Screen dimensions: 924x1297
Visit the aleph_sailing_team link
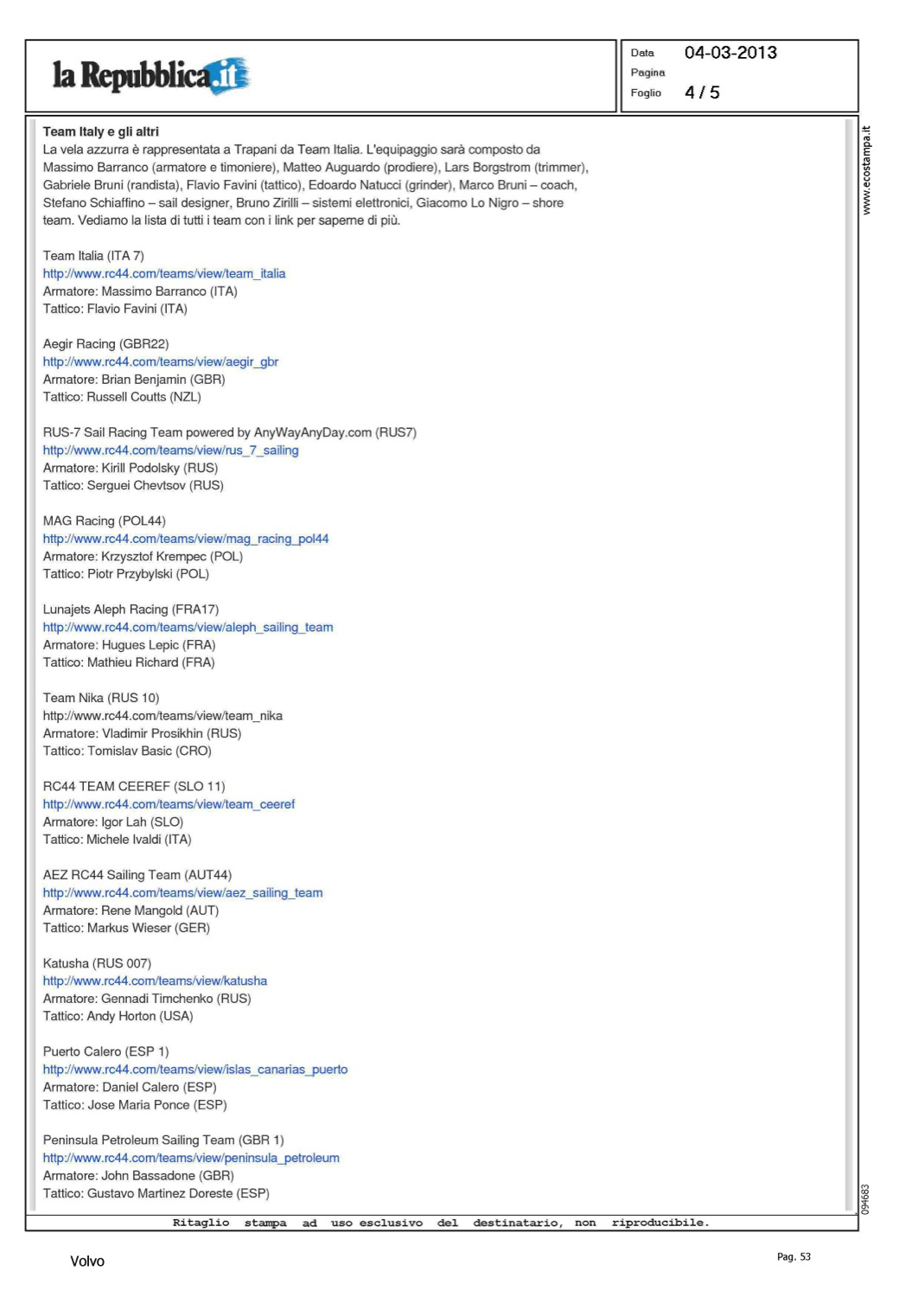[x=188, y=627]
